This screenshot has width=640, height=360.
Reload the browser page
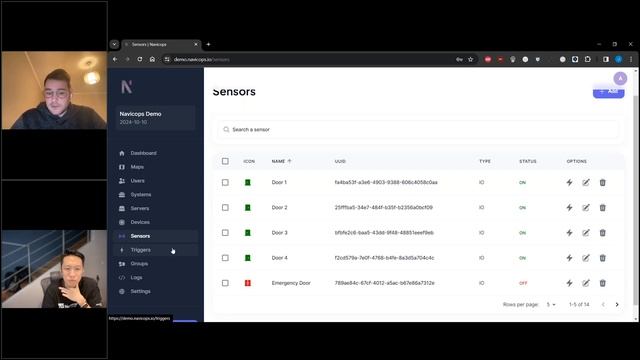point(140,59)
